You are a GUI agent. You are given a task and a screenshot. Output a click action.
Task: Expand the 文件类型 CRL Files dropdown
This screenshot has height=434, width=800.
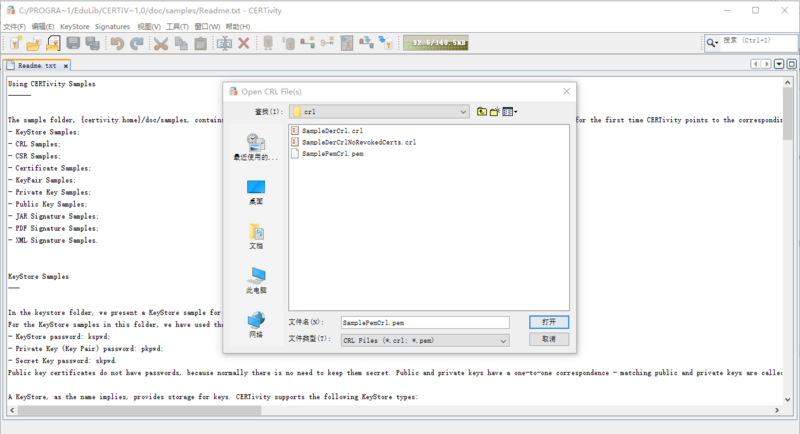pos(425,340)
